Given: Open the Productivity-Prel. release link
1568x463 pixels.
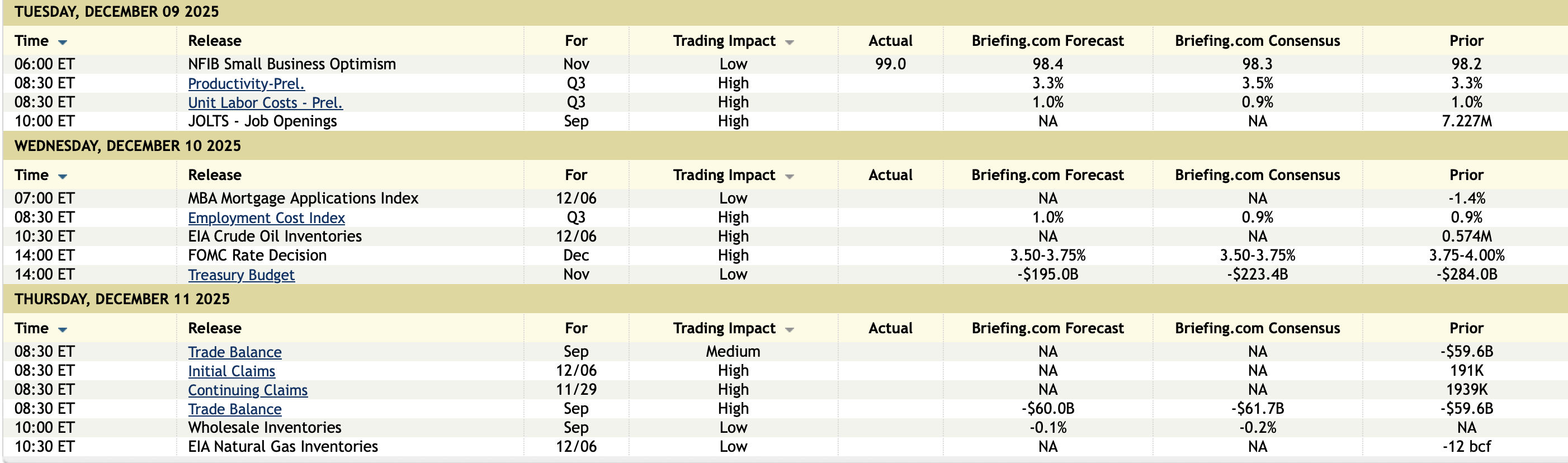Looking at the screenshot, I should pos(246,83).
